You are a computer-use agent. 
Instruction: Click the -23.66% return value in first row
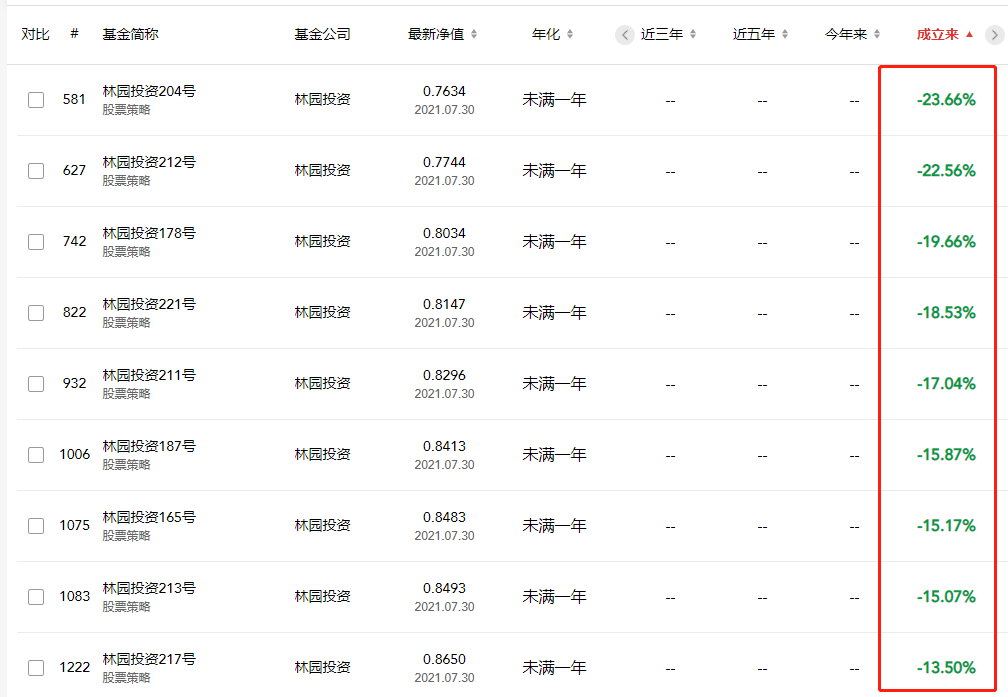pos(945,100)
